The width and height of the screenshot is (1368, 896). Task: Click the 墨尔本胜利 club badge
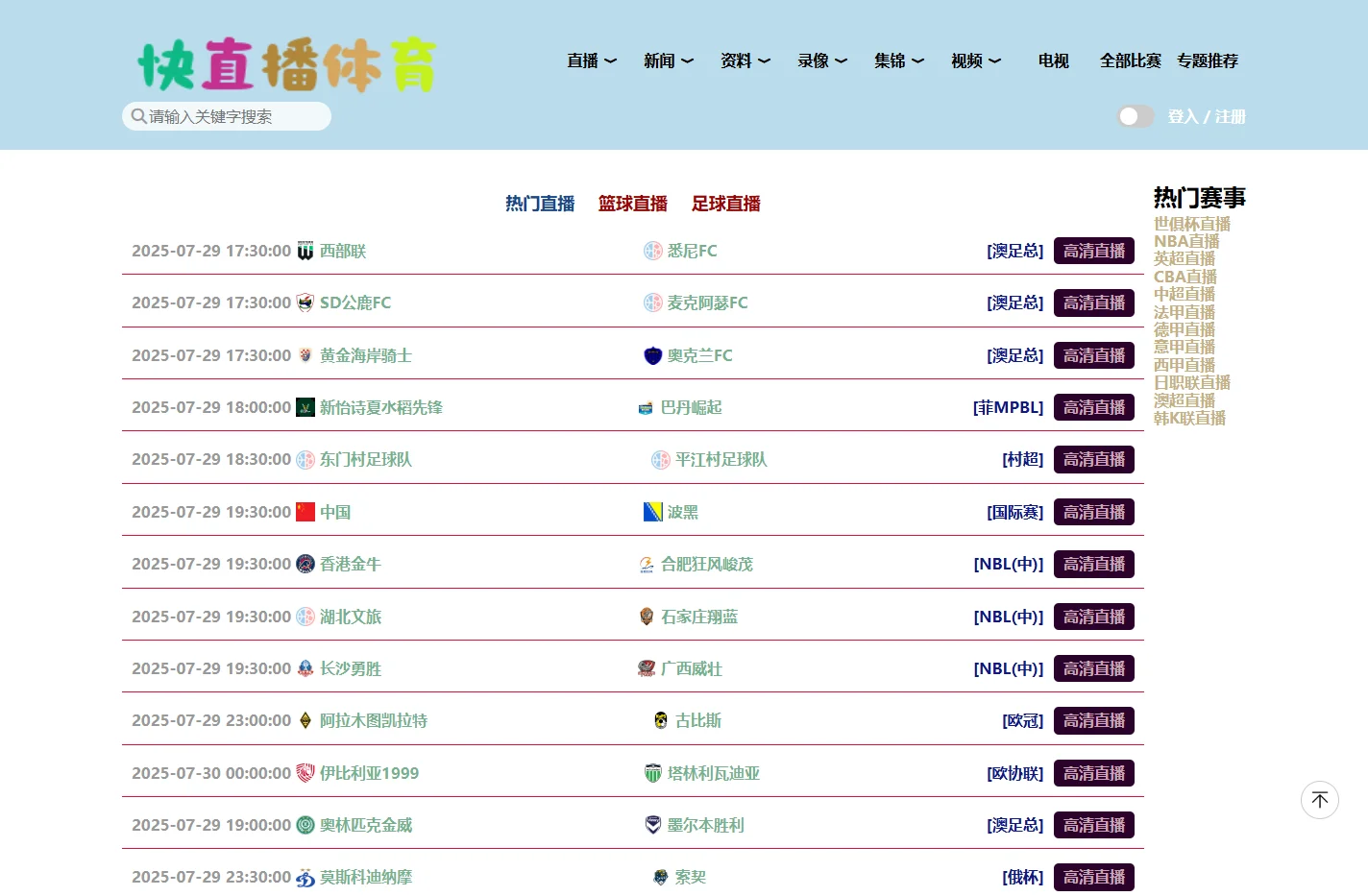653,825
